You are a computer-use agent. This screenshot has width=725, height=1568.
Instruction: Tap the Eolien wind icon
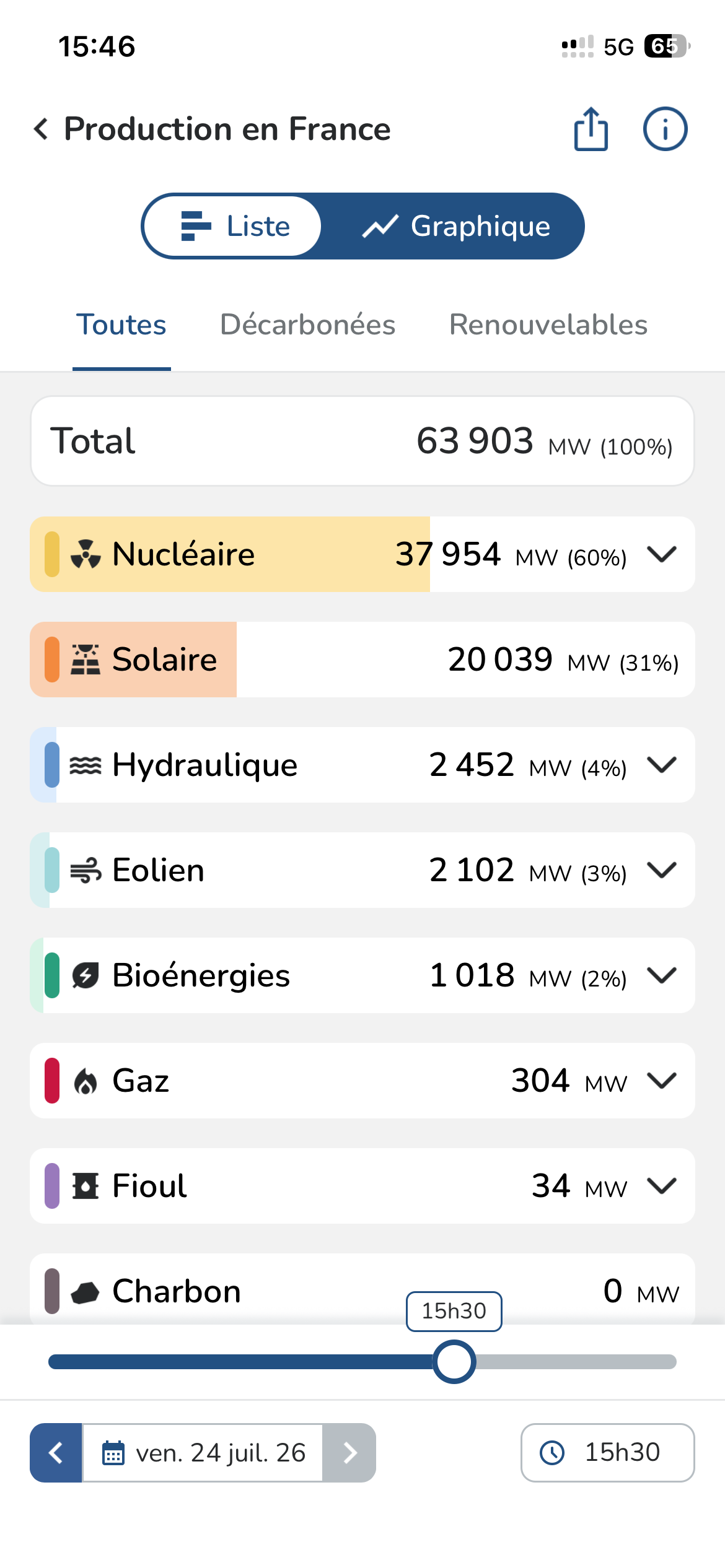tap(86, 870)
